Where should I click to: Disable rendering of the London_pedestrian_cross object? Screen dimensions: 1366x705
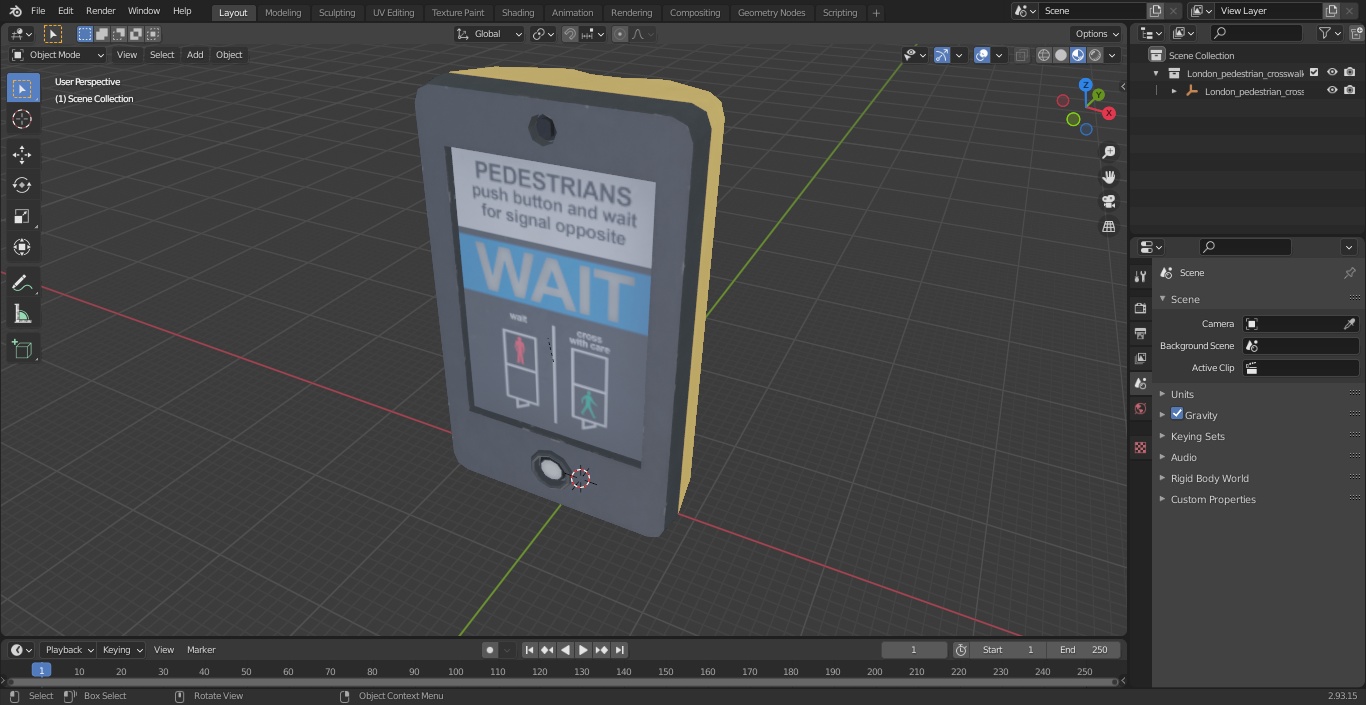coord(1350,91)
